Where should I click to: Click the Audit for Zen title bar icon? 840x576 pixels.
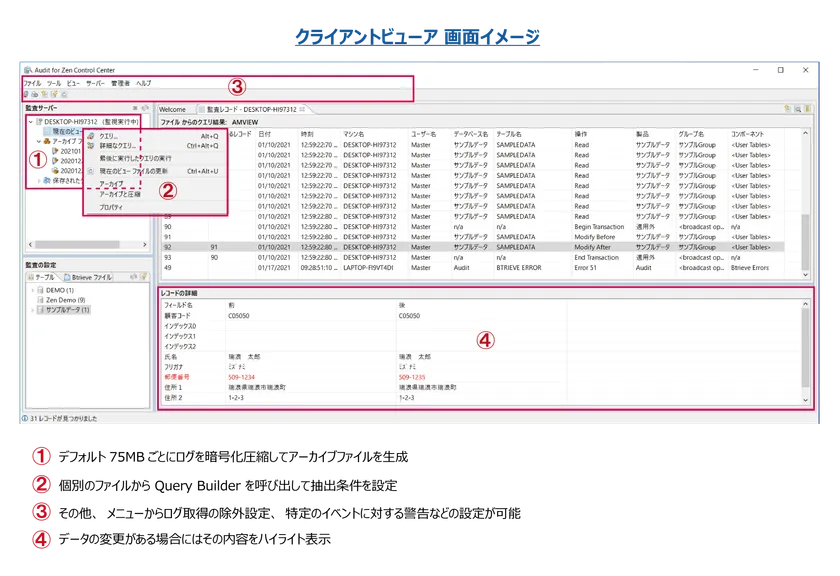pyautogui.click(x=28, y=70)
